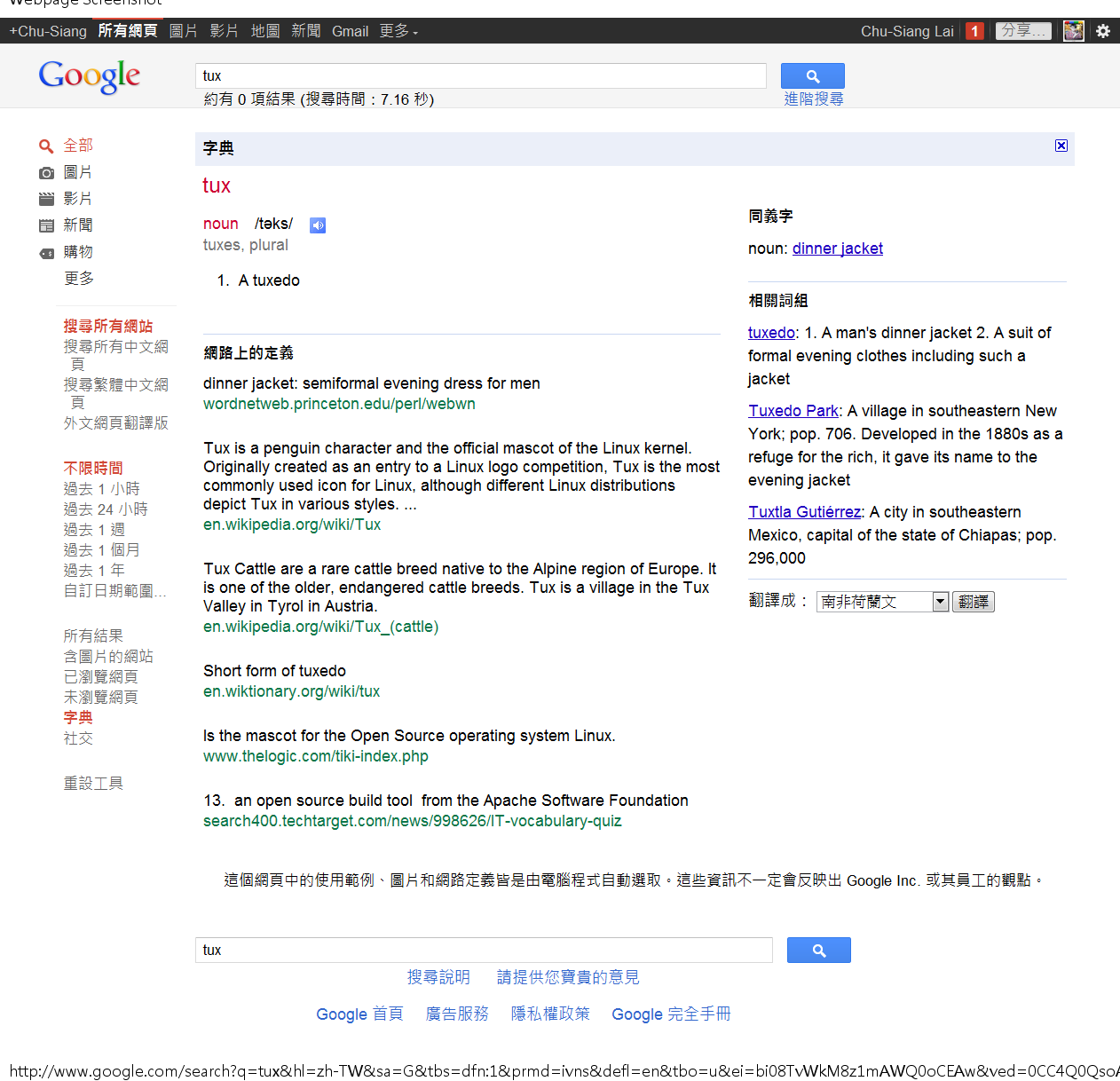
Task: Open the user profile avatar picture
Action: coord(1074,31)
